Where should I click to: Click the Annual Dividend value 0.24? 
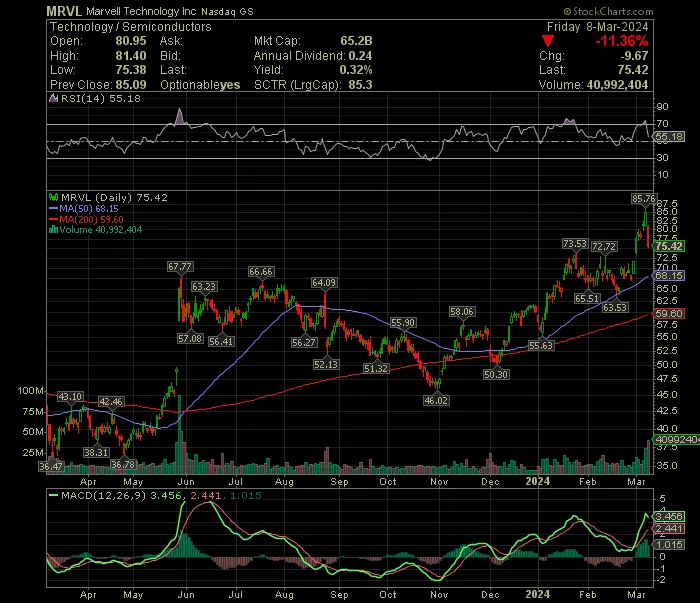360,55
